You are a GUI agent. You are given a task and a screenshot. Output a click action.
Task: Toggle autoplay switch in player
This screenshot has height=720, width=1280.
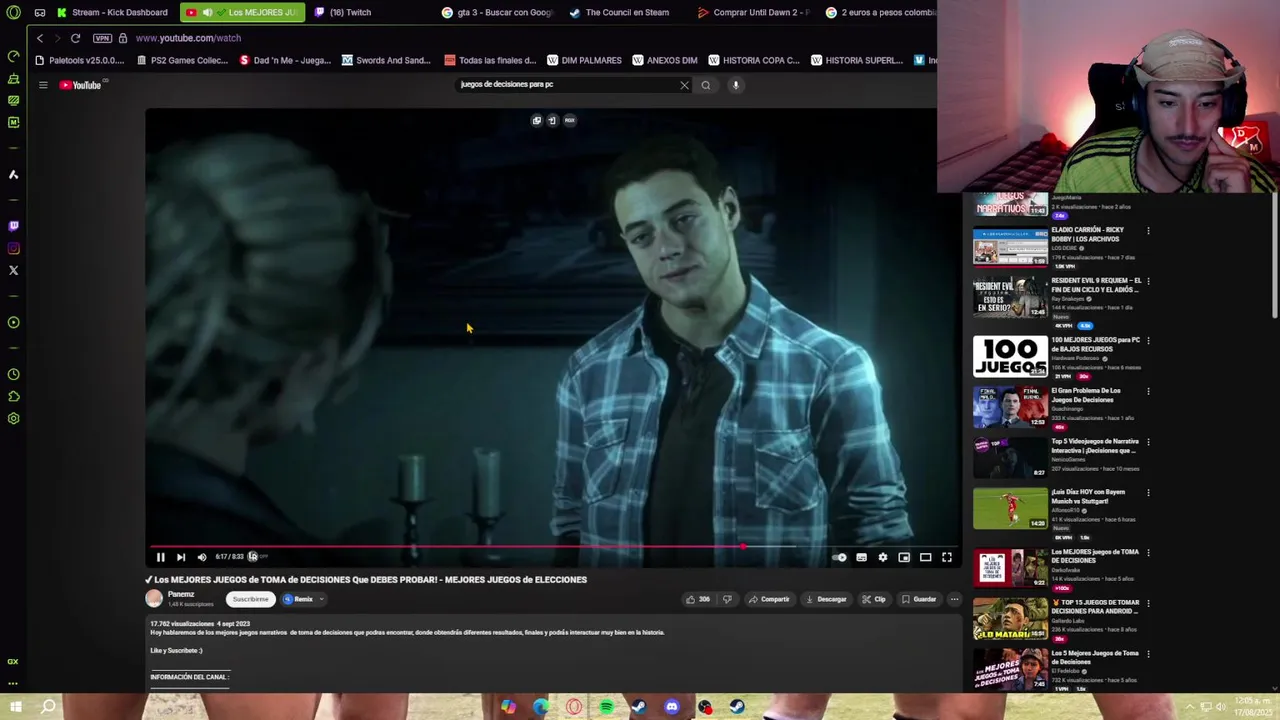tap(840, 557)
